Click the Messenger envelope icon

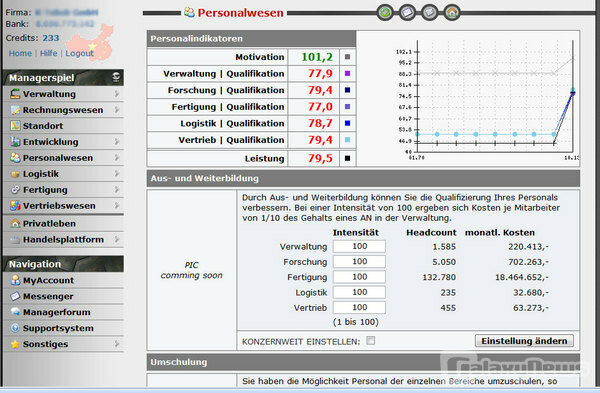15,296
